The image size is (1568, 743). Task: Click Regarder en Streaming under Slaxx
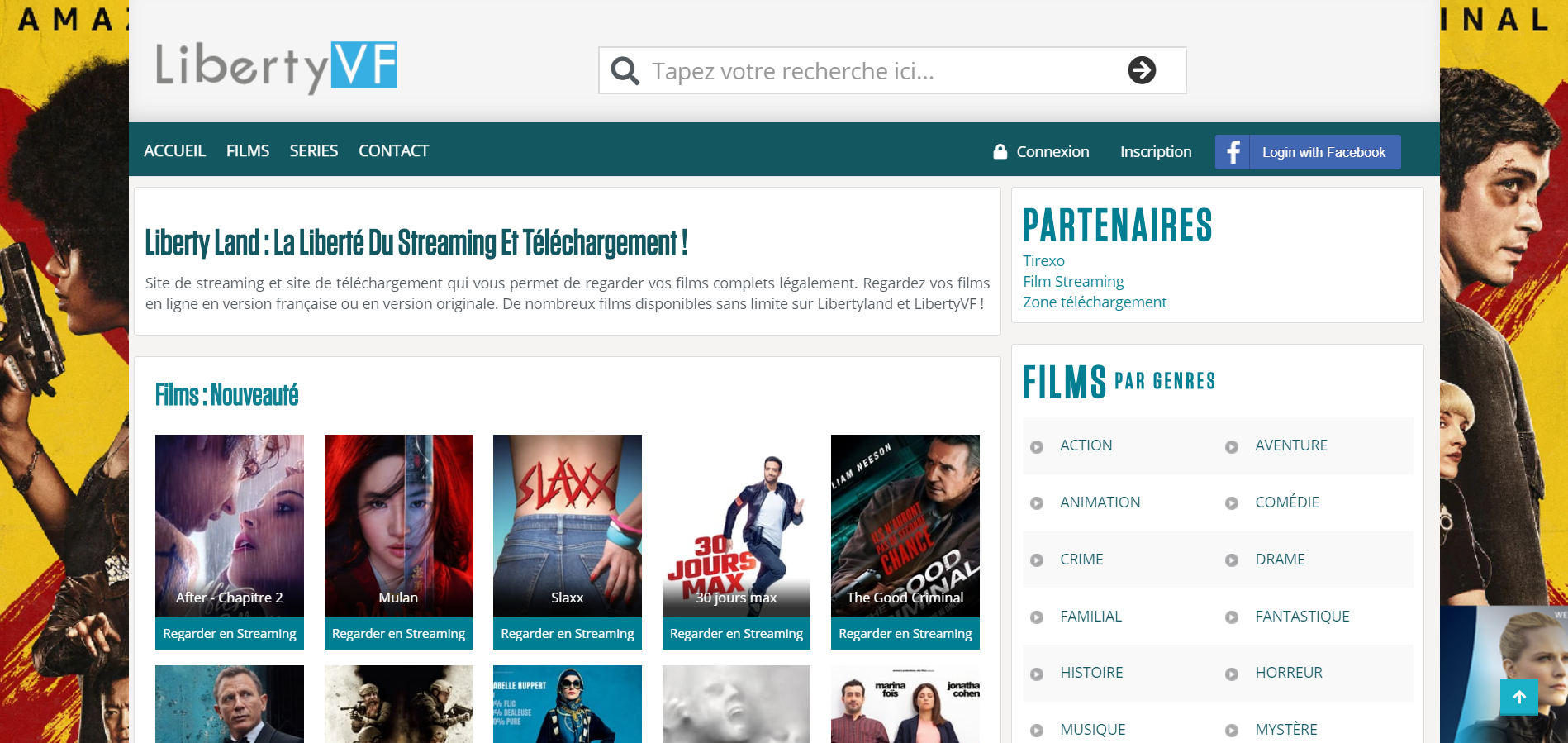pyautogui.click(x=568, y=634)
